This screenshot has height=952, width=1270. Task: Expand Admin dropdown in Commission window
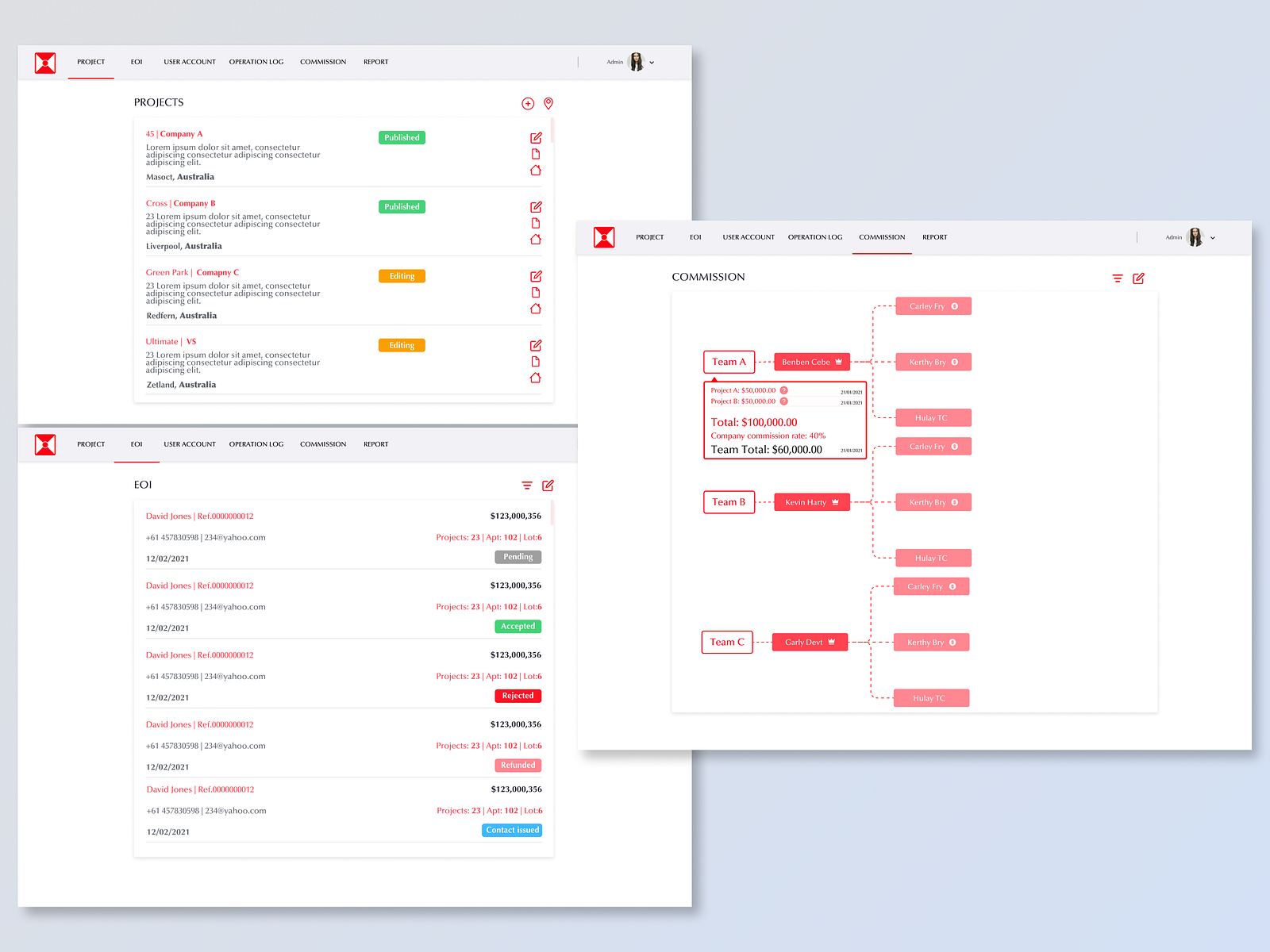(x=1213, y=238)
